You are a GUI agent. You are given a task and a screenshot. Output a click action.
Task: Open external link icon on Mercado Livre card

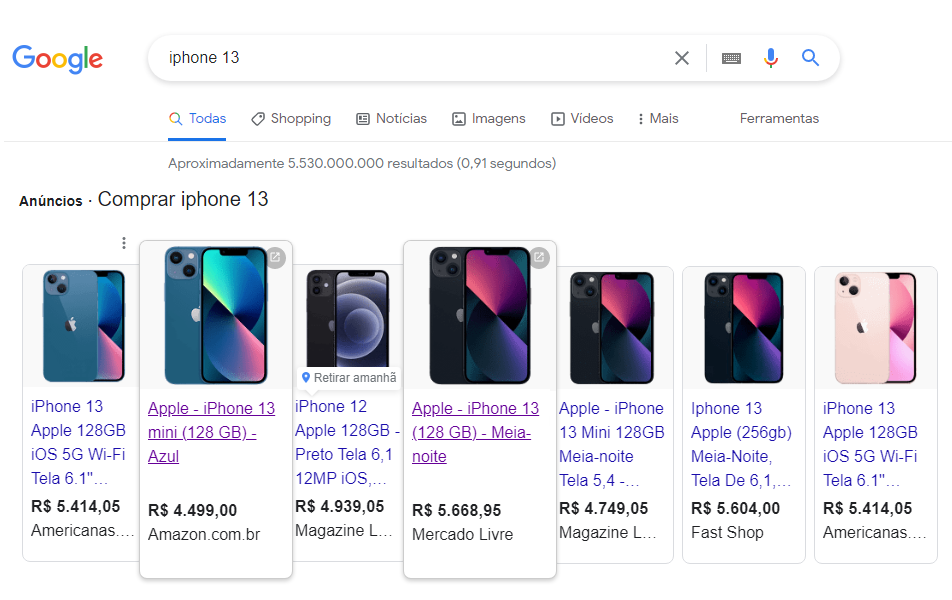tap(539, 257)
